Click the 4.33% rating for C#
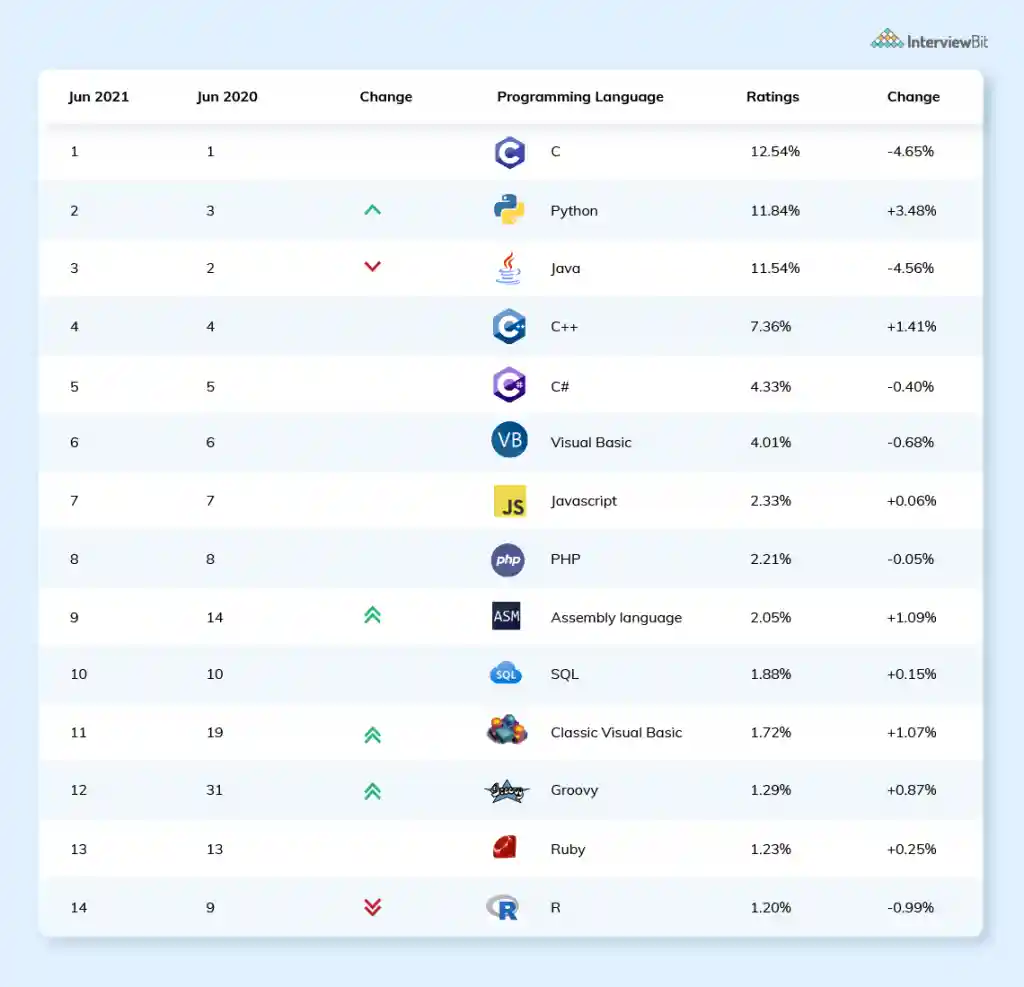The image size is (1024, 987). pyautogui.click(x=771, y=387)
